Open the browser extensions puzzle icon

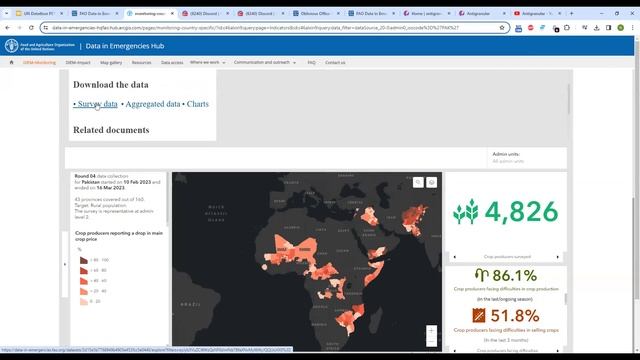pyautogui.click(x=567, y=27)
